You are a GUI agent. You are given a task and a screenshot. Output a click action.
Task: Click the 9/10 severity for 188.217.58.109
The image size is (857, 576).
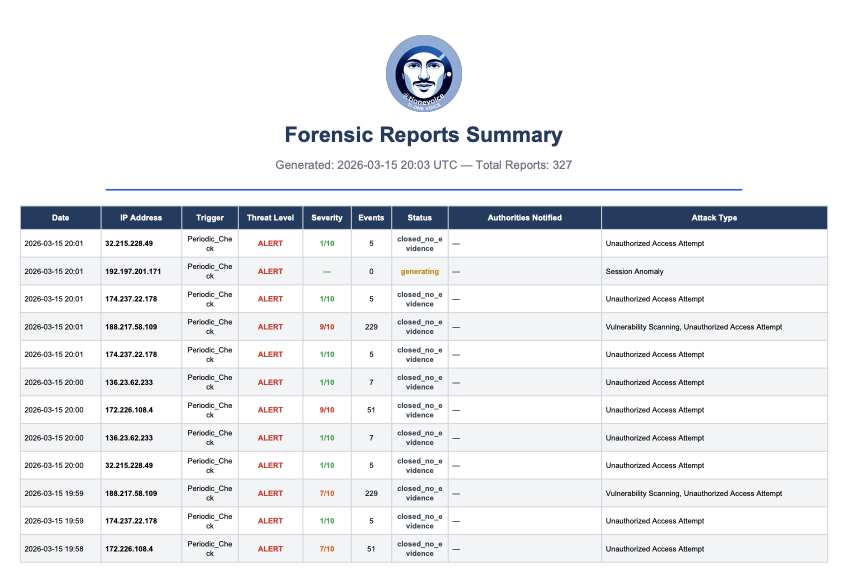tap(327, 327)
